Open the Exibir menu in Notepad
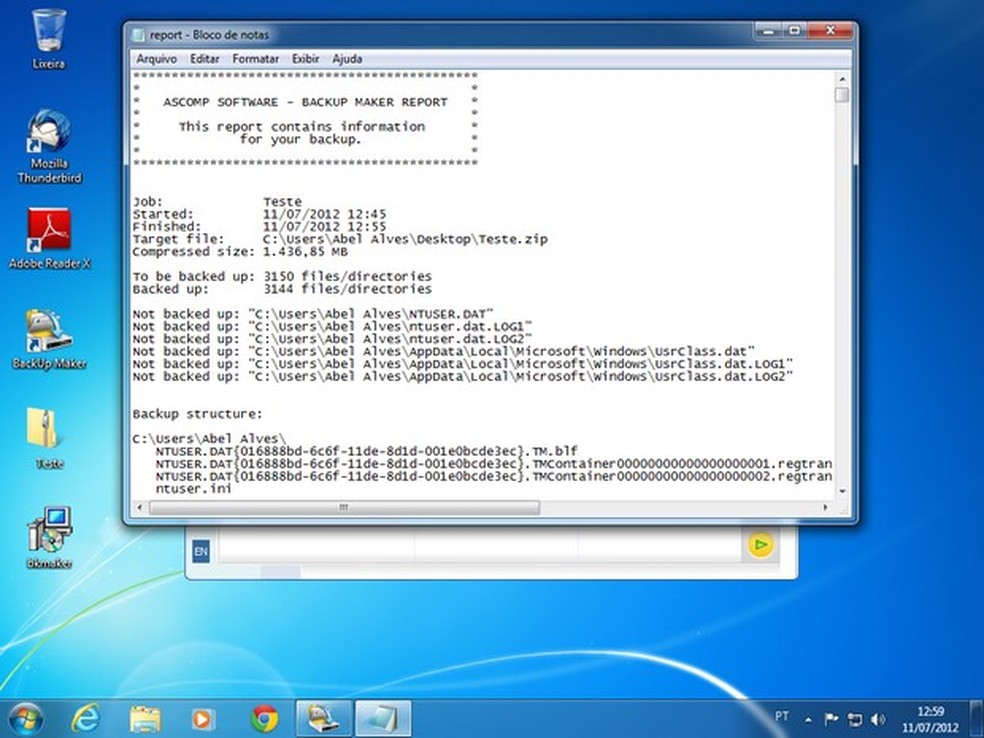 click(305, 59)
